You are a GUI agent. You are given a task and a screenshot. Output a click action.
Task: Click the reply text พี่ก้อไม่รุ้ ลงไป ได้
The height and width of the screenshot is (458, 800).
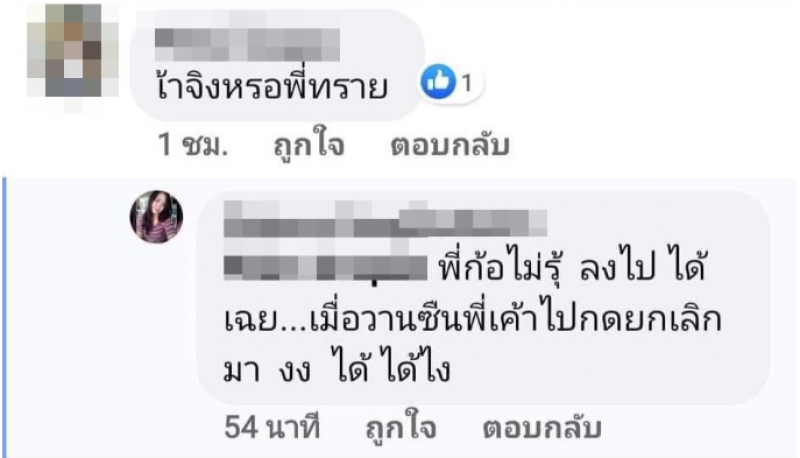572,267
